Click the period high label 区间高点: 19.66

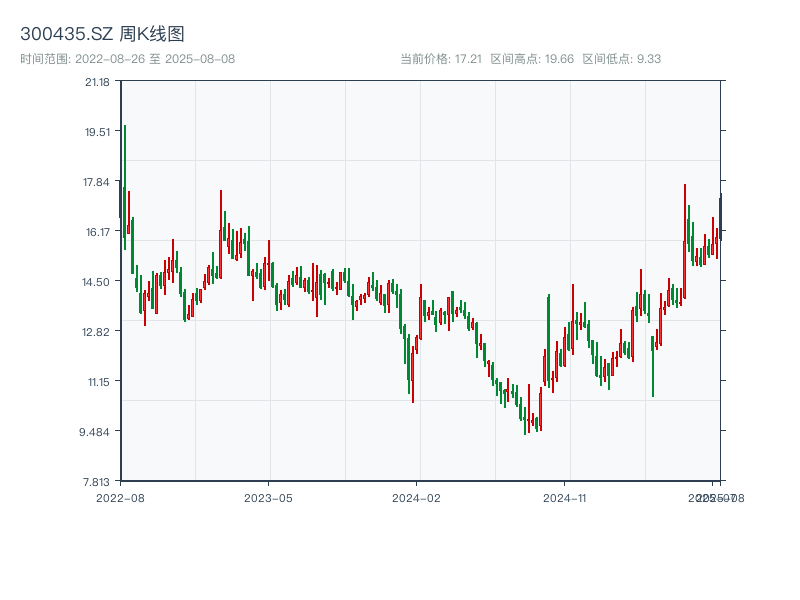click(532, 59)
